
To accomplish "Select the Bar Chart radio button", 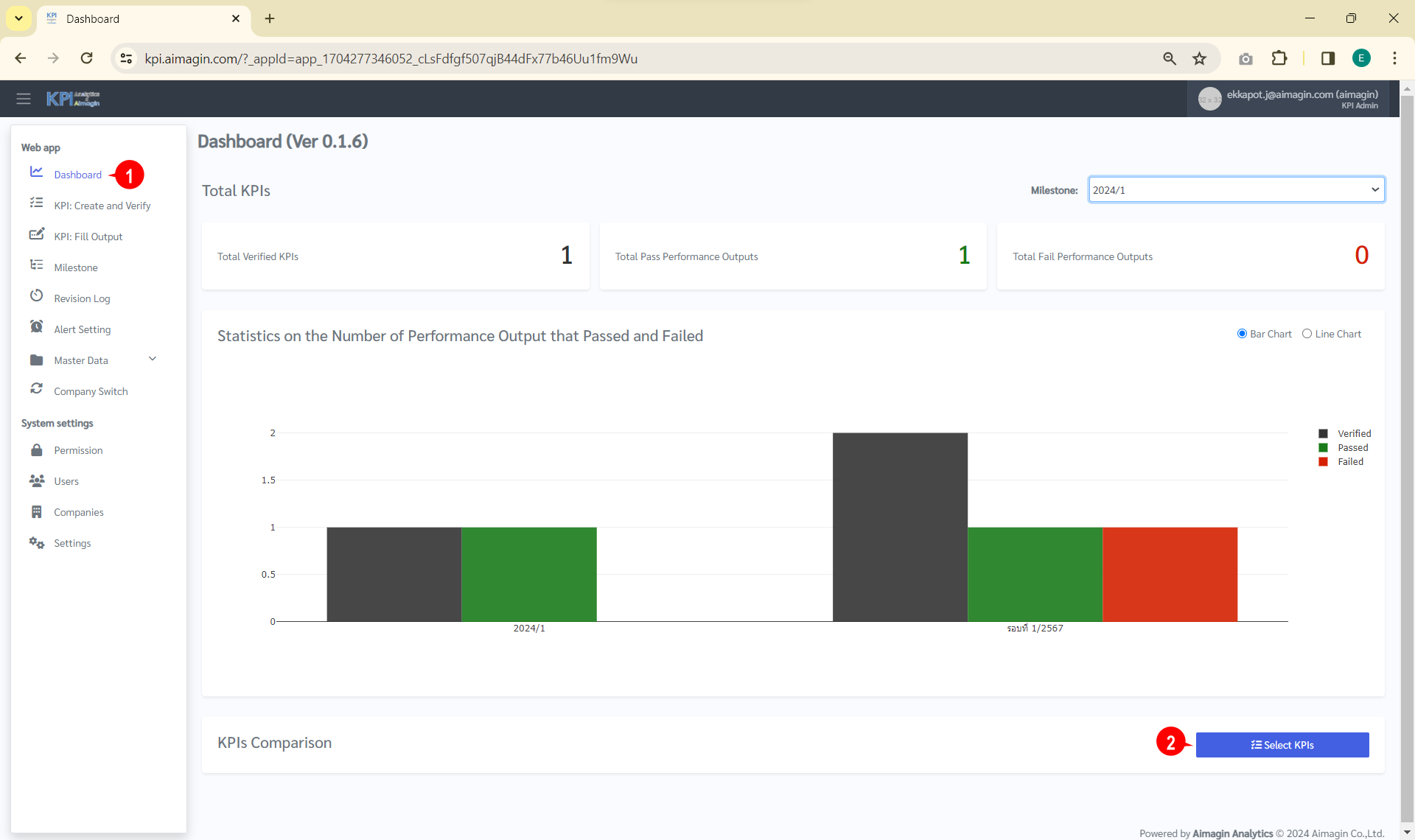I will click(x=1242, y=334).
